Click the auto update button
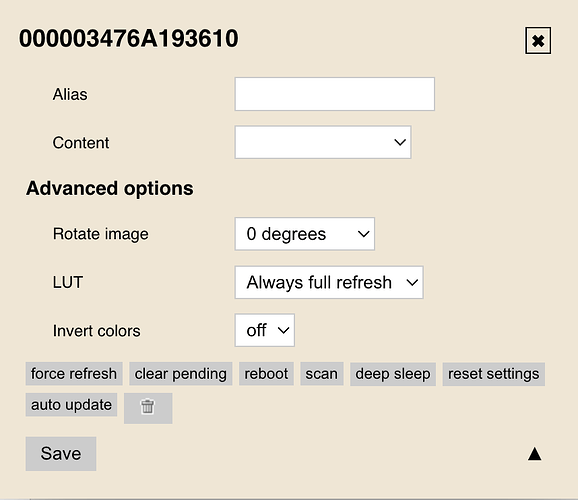The height and width of the screenshot is (500, 578). click(72, 405)
